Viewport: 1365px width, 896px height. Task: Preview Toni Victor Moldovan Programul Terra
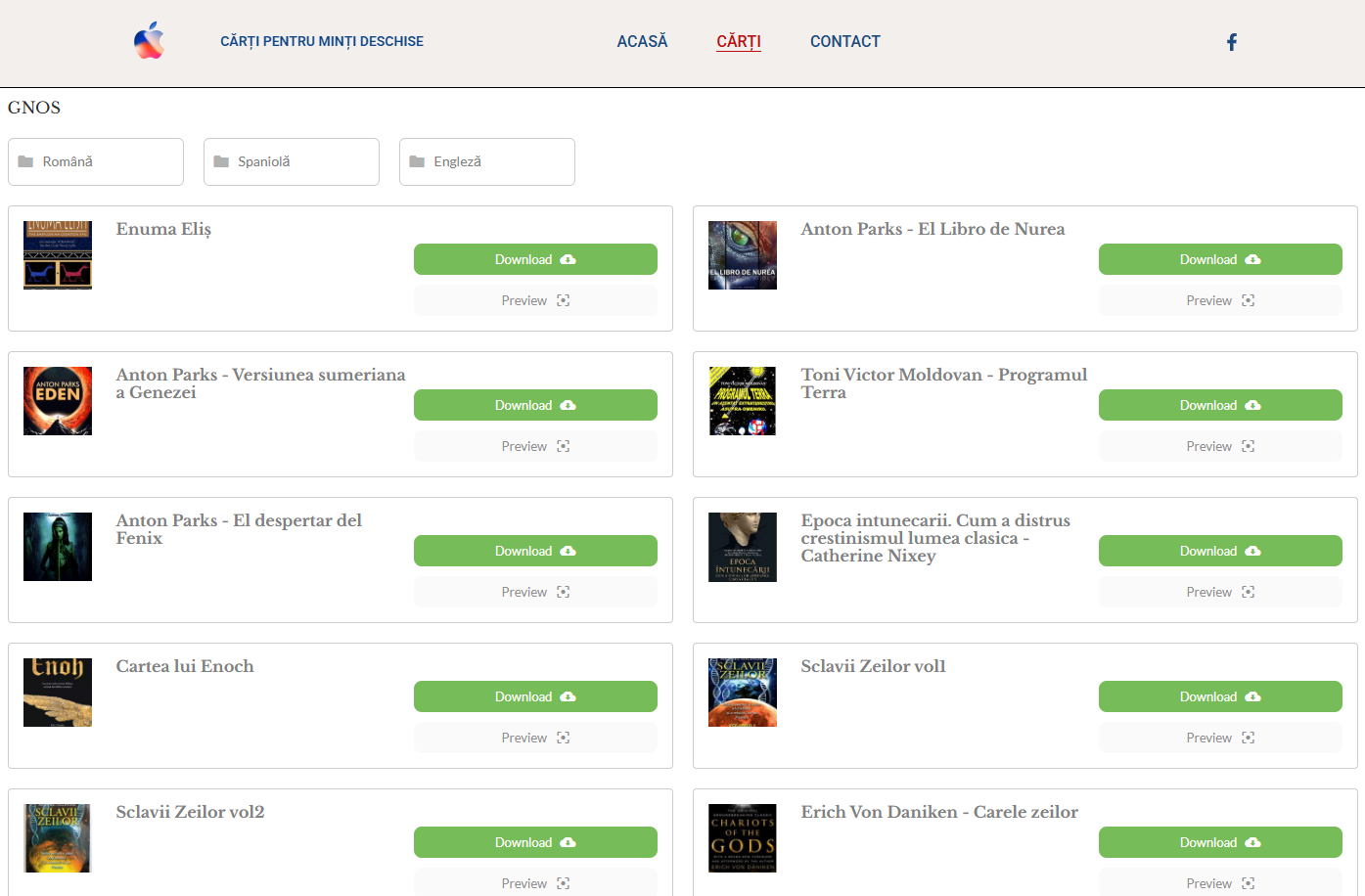[1220, 446]
